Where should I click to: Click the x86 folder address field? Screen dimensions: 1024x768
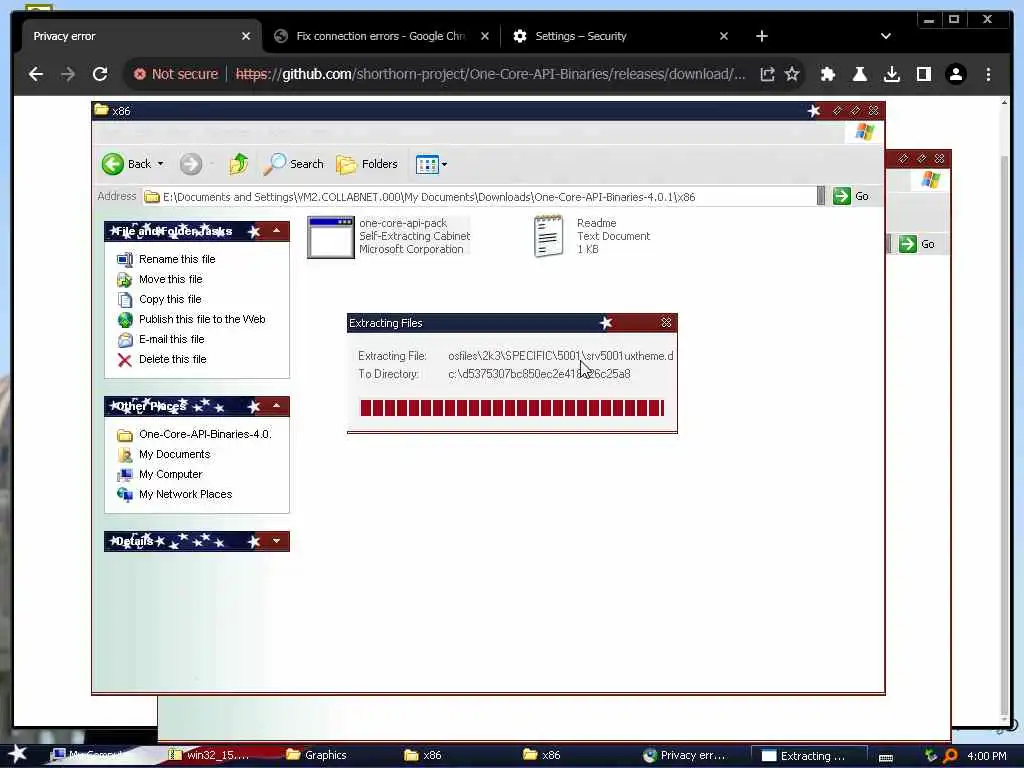tap(480, 197)
